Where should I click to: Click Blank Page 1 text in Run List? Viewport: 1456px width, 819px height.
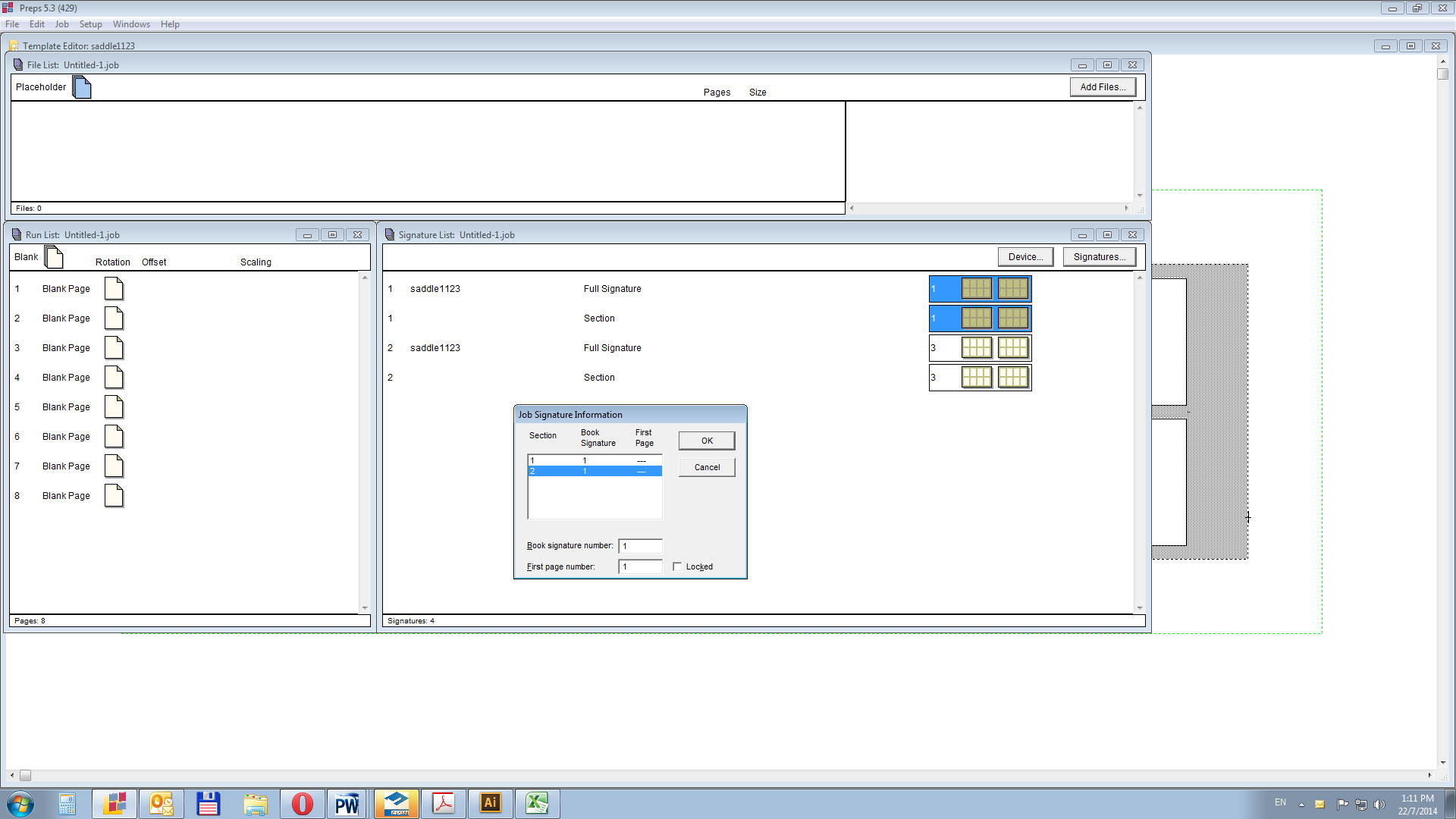[x=66, y=289]
